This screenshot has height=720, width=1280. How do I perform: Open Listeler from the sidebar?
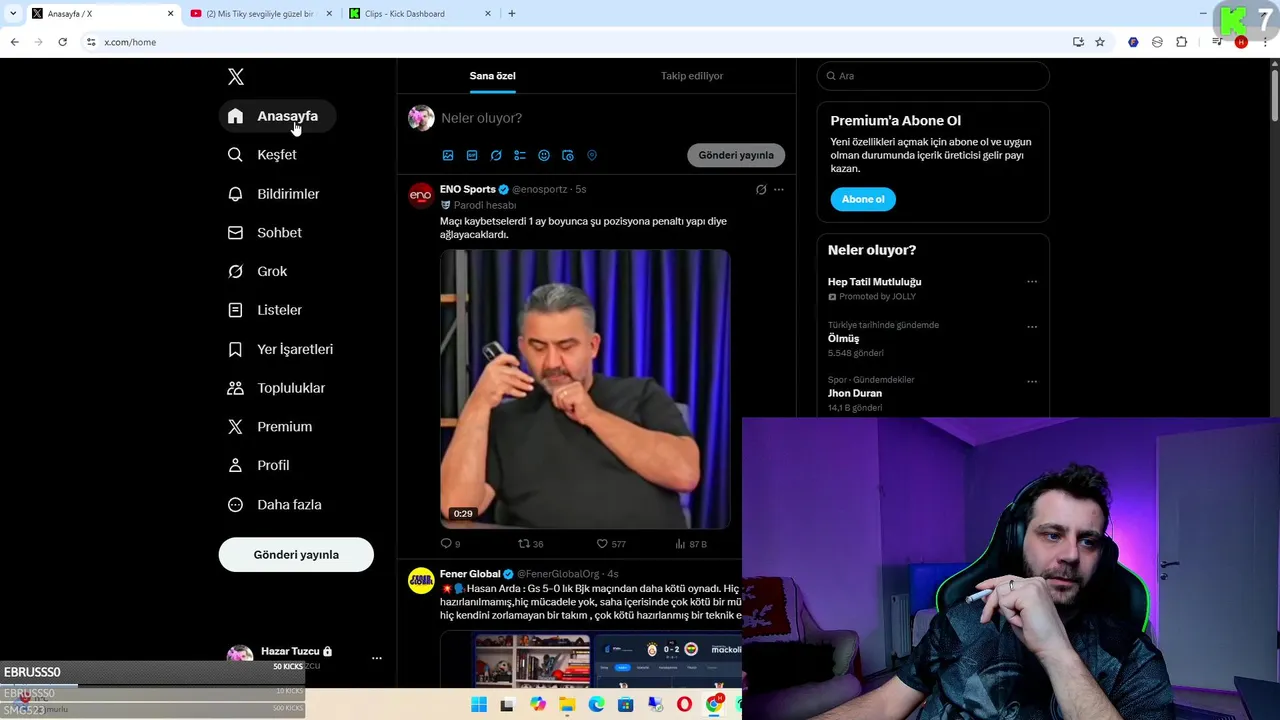pos(265,310)
